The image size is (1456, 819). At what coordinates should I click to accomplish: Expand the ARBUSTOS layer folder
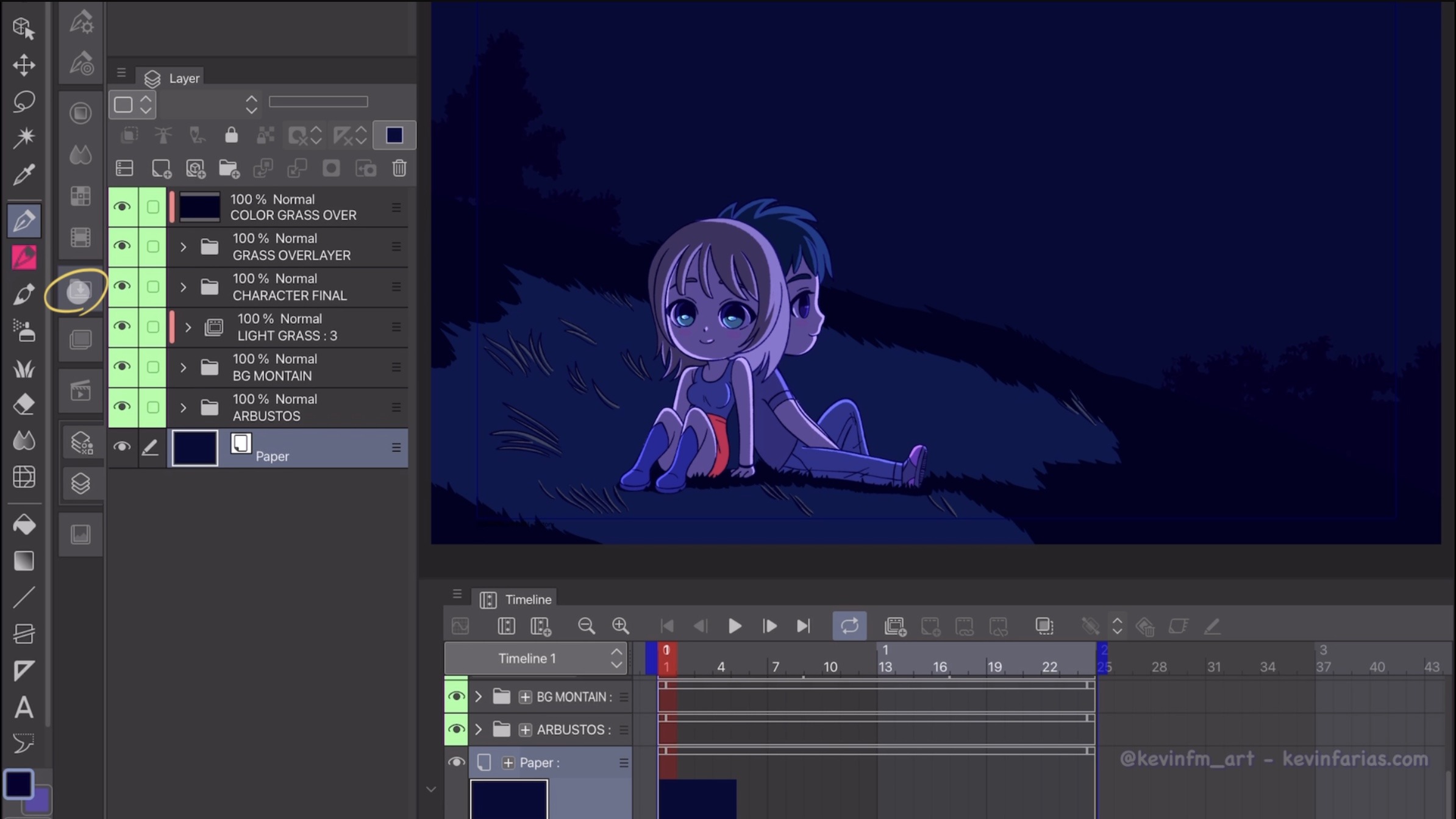pos(183,407)
